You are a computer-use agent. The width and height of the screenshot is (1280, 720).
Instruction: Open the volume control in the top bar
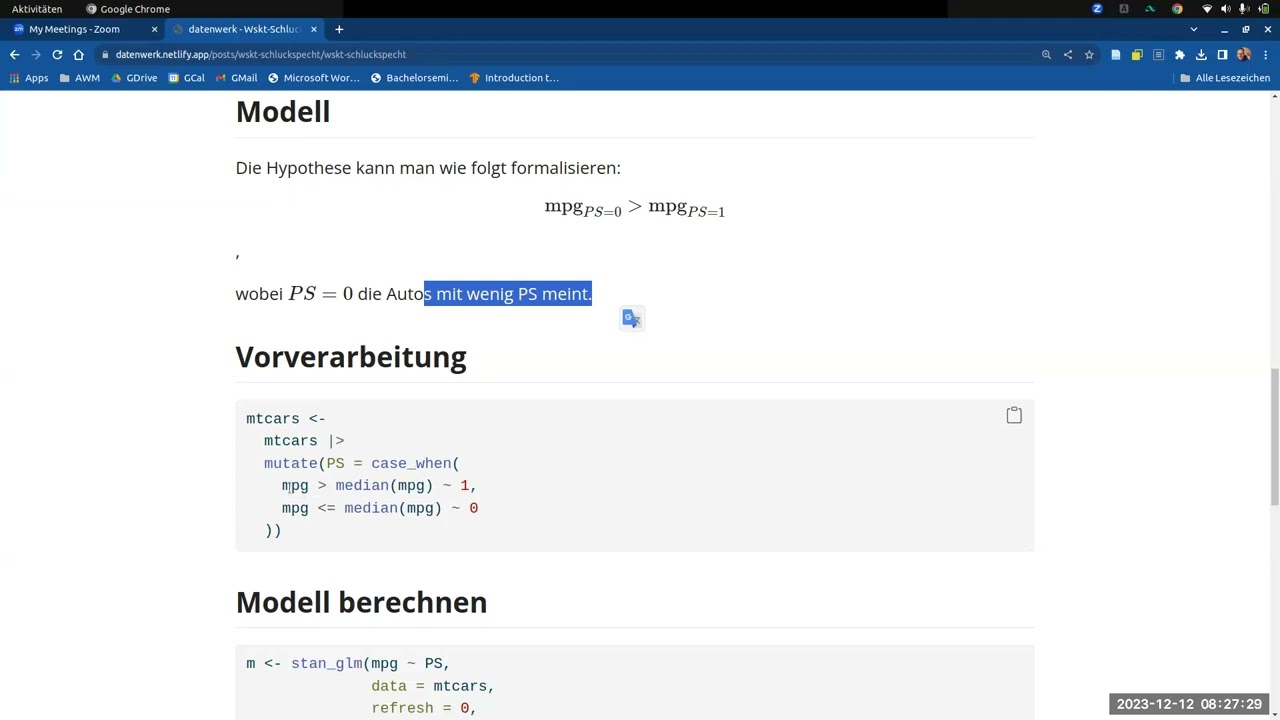pos(1226,9)
